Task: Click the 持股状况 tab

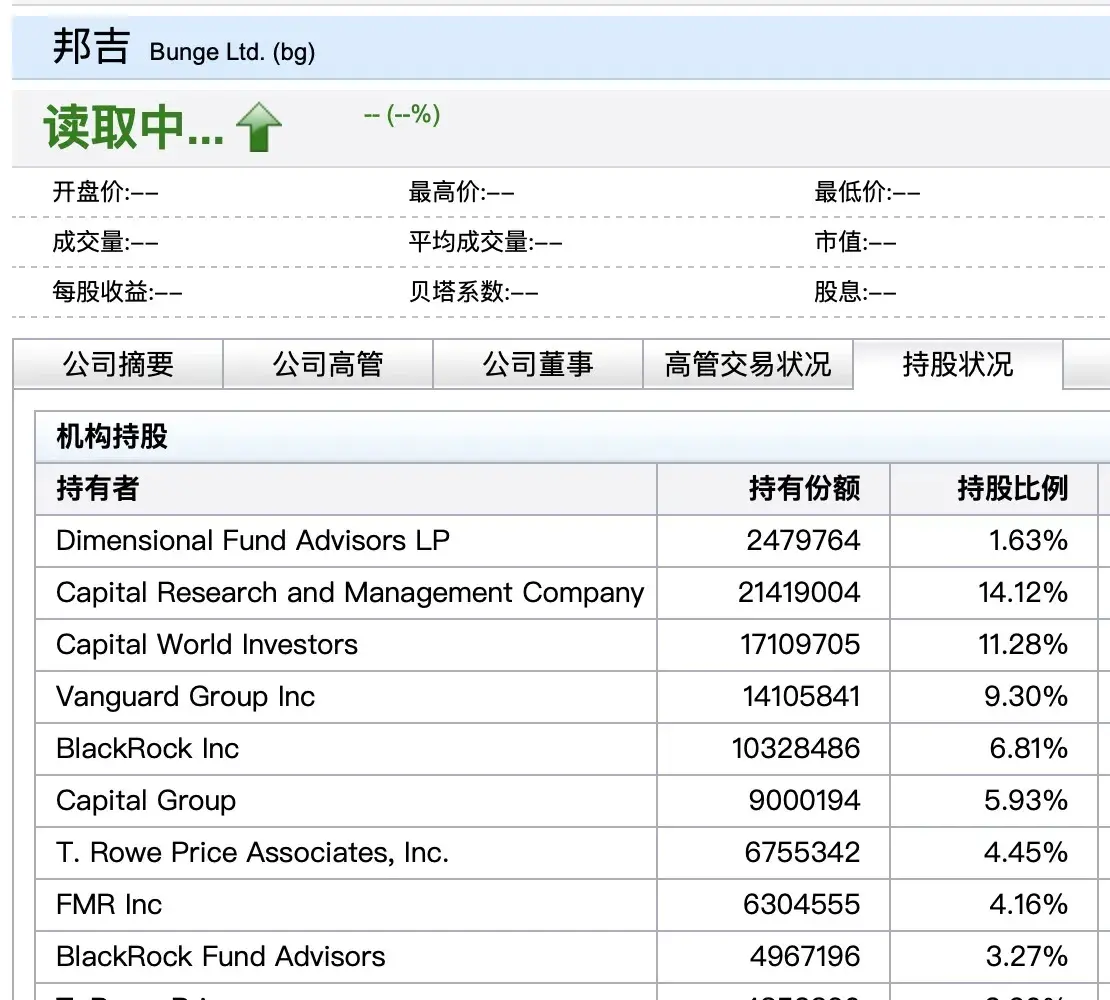Action: 957,364
